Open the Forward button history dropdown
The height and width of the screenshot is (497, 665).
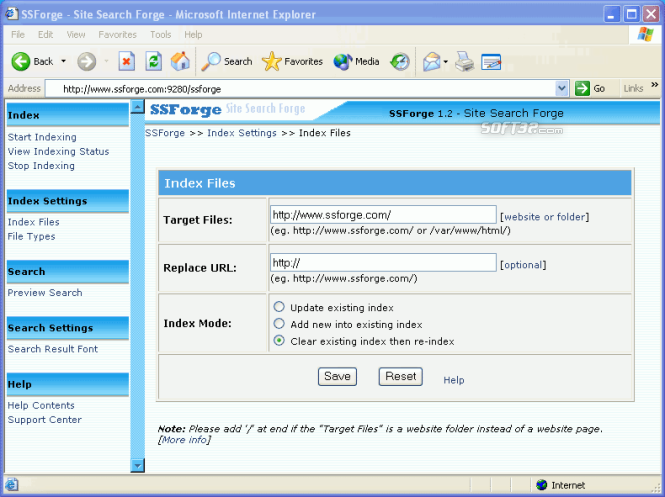106,61
